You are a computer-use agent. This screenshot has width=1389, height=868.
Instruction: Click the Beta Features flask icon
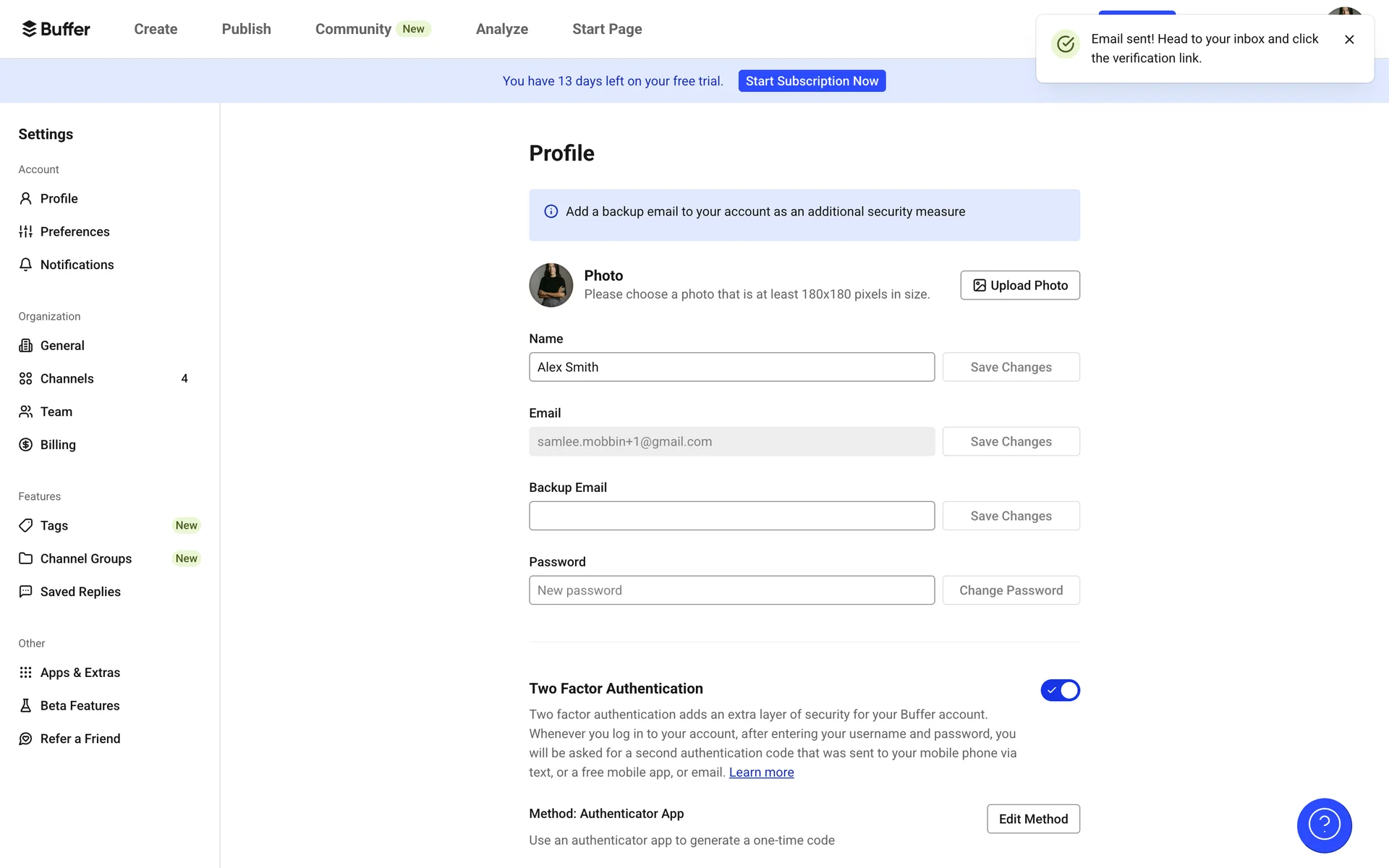(x=26, y=705)
